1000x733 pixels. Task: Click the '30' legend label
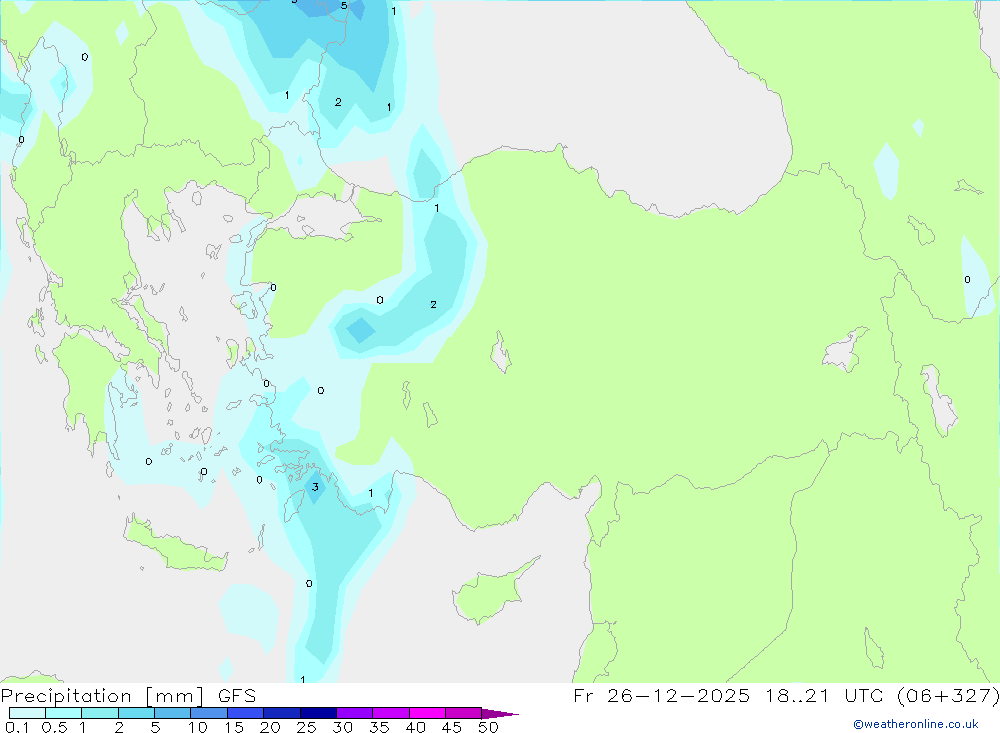(x=343, y=727)
